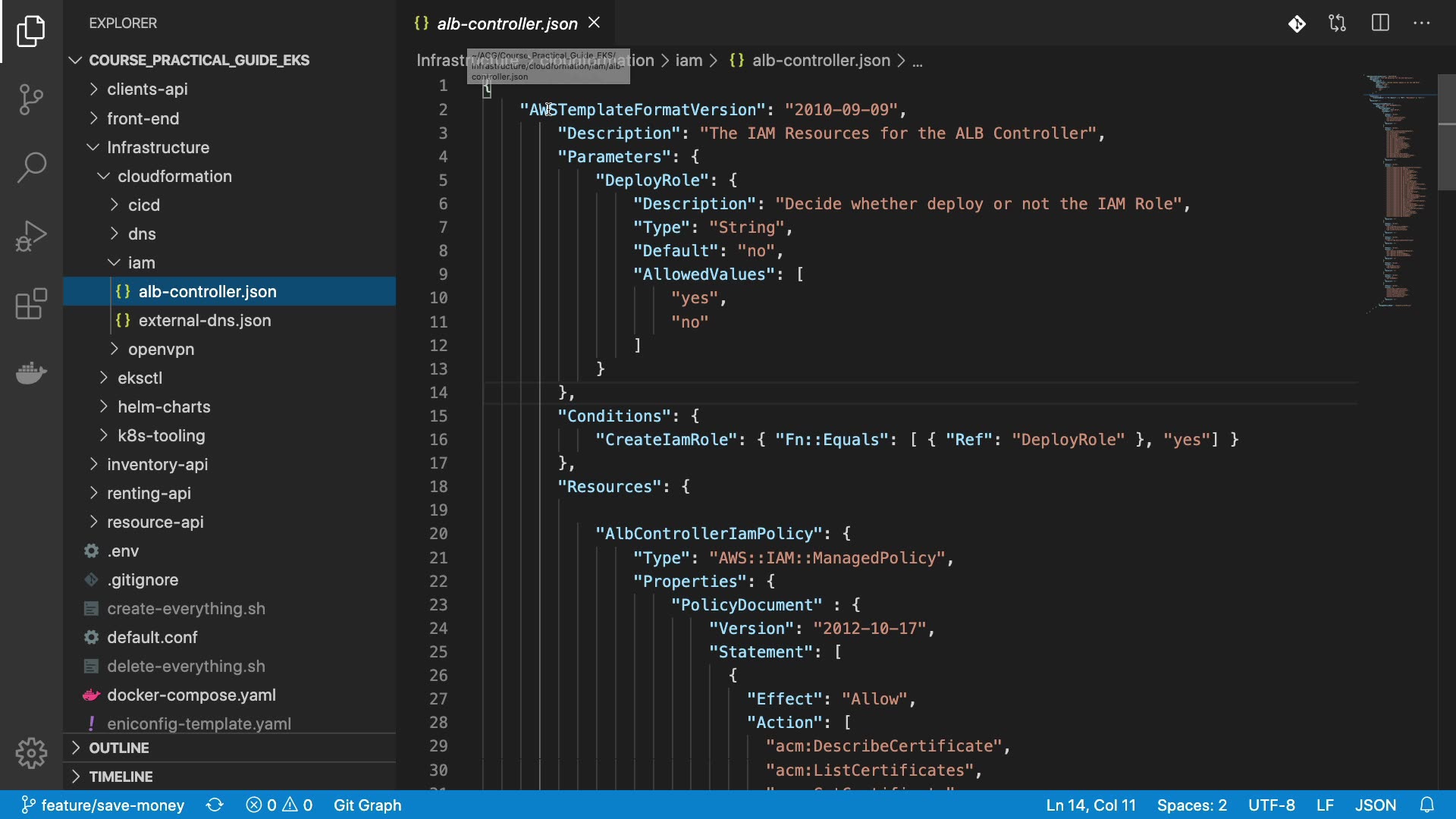Open the Source Control view
The width and height of the screenshot is (1456, 819).
31,99
